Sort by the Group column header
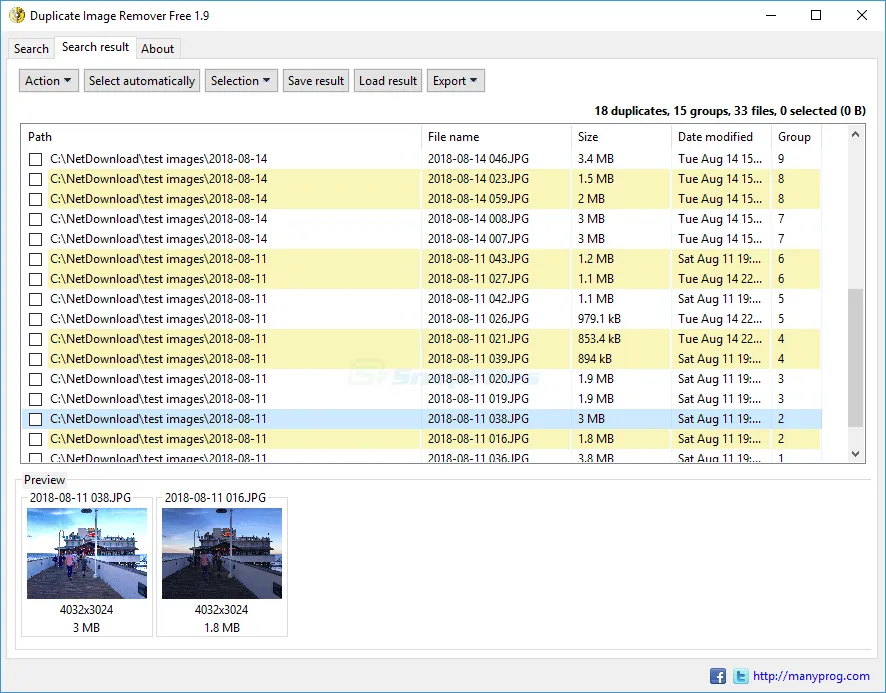Screen dimensions: 886x693 click(x=796, y=137)
